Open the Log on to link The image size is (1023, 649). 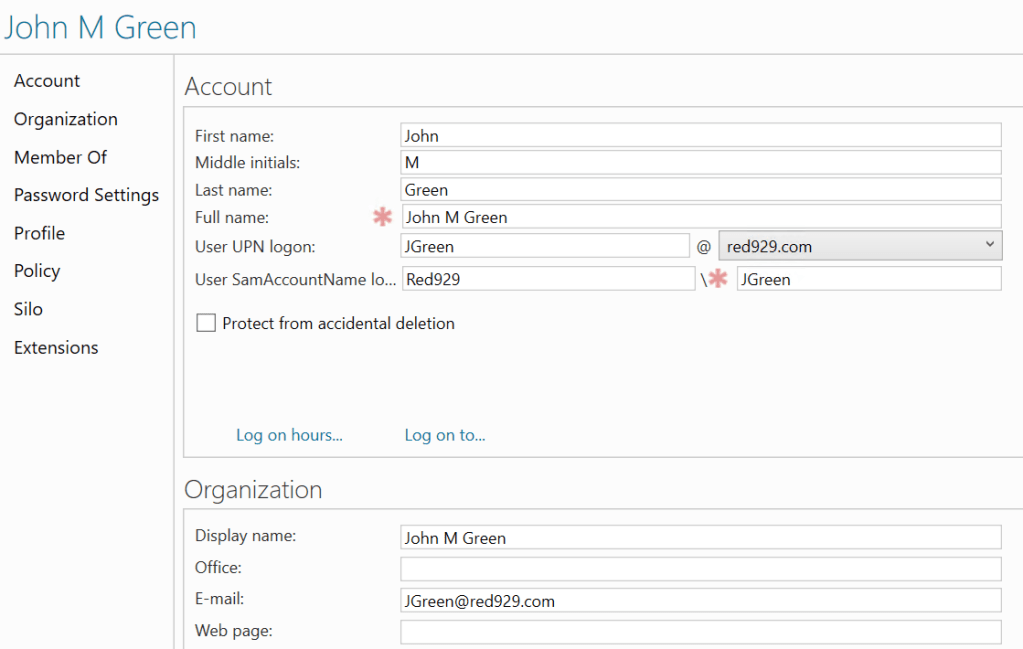point(445,435)
